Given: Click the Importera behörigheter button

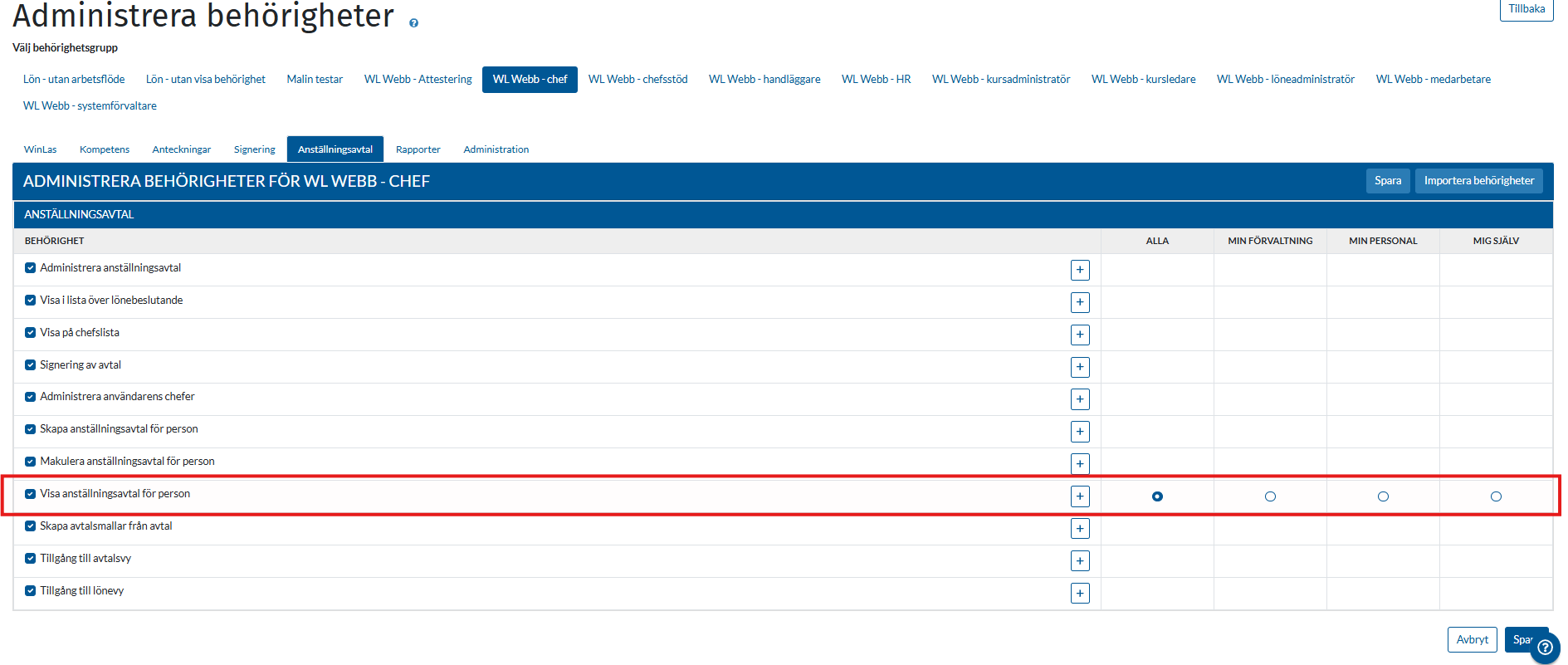Looking at the screenshot, I should tap(1478, 181).
